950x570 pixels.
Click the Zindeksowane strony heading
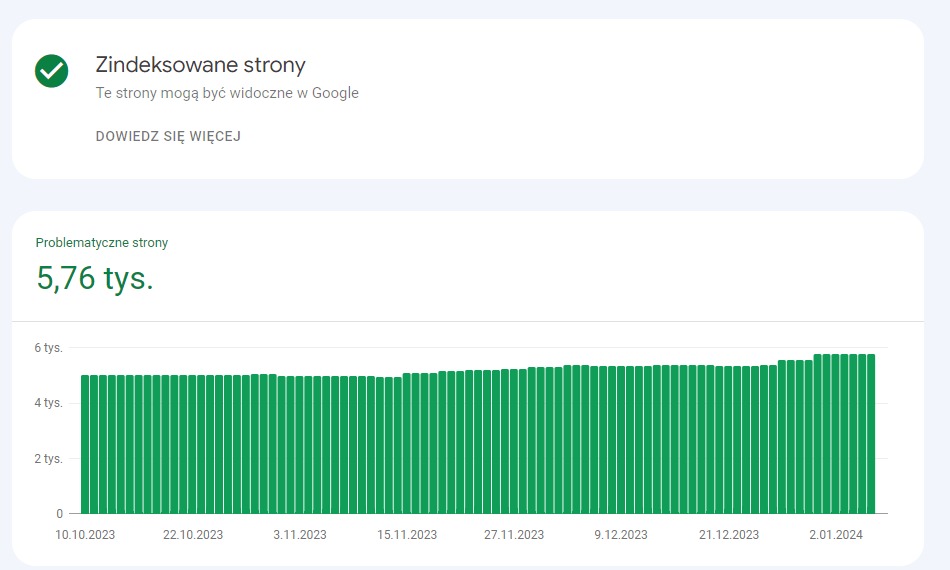(200, 65)
